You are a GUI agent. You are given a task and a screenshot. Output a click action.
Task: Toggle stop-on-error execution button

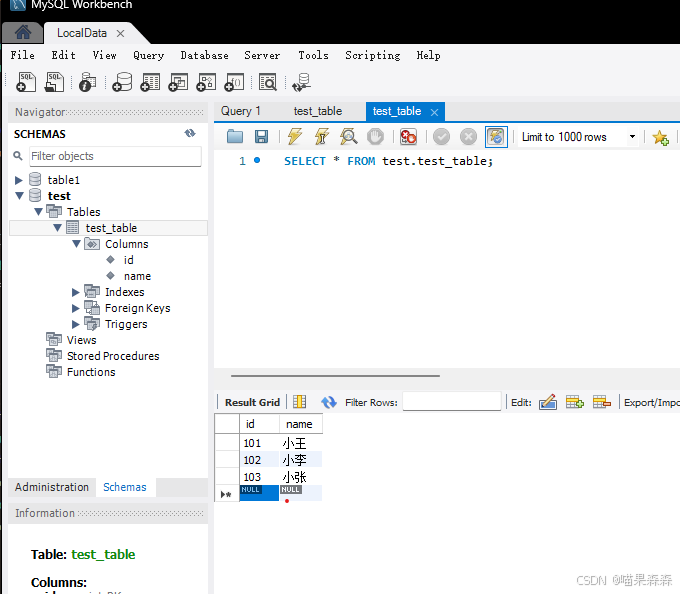(x=408, y=137)
